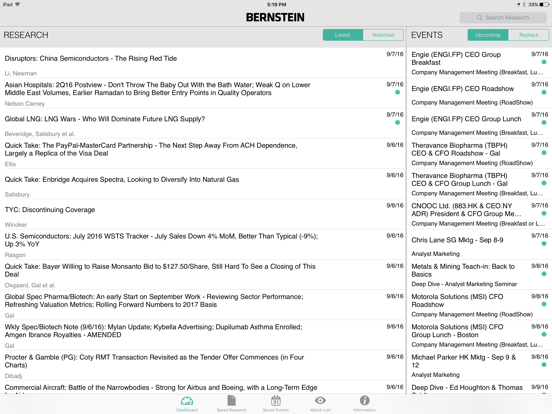Image resolution: width=552 pixels, height=414 pixels.
Task: Open Global Spec Pharma/Biotech report
Action: pyautogui.click(x=202, y=305)
